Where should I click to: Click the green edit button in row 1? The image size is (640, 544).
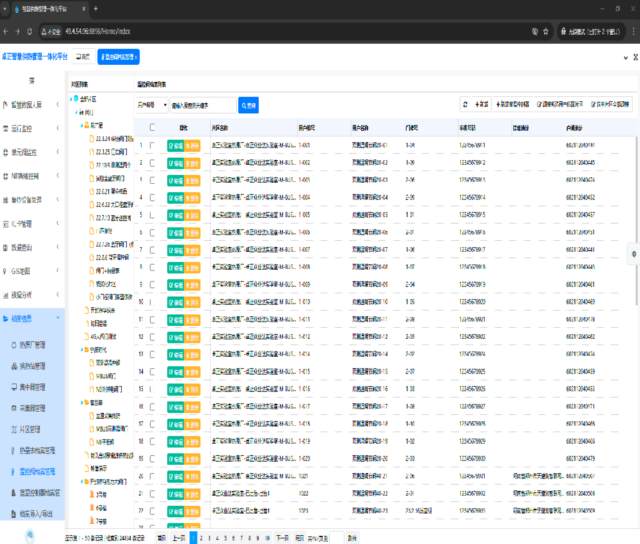pos(176,146)
